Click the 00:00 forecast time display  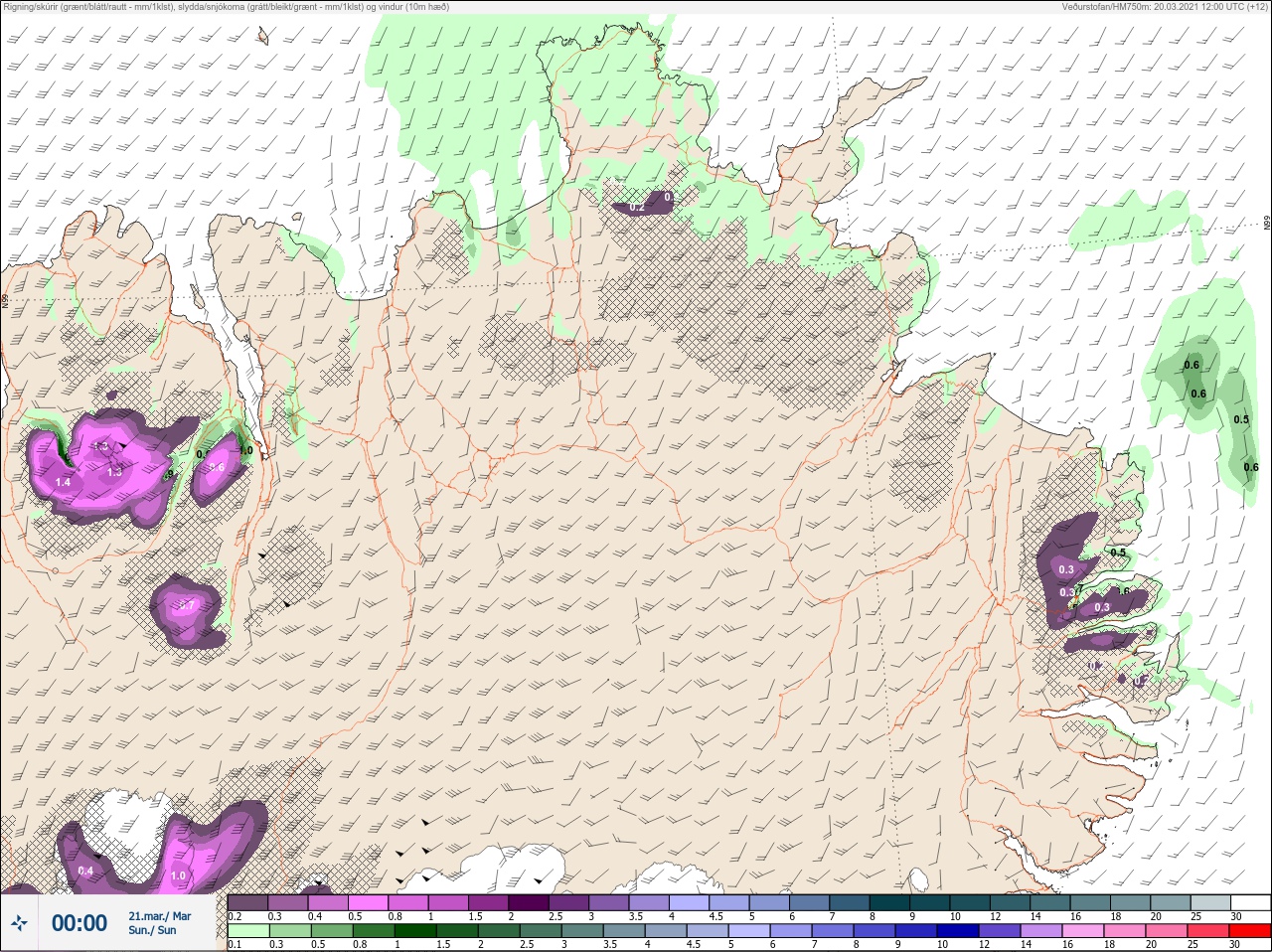point(79,923)
